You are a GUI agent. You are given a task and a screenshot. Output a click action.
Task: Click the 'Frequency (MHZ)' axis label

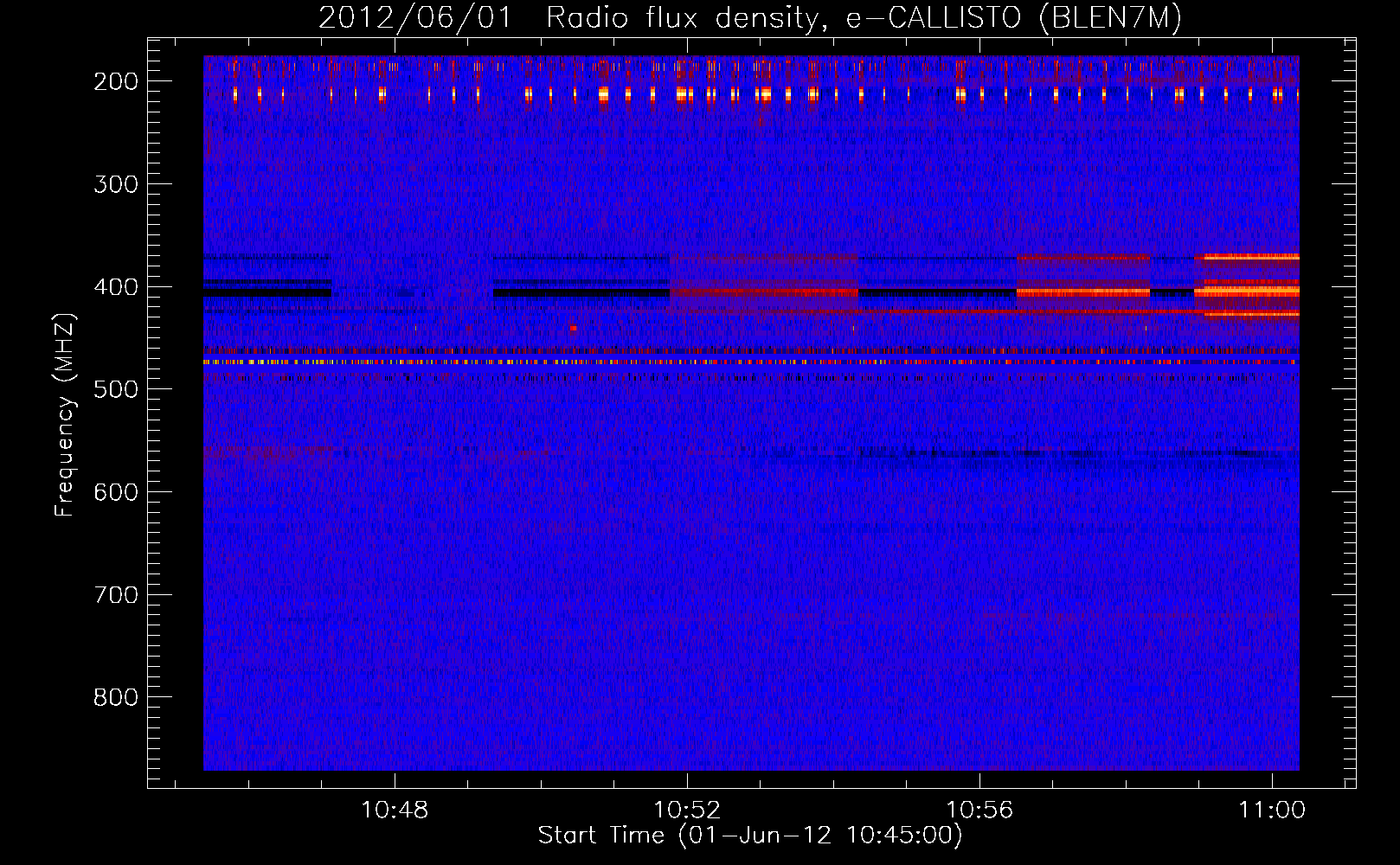coord(65,414)
